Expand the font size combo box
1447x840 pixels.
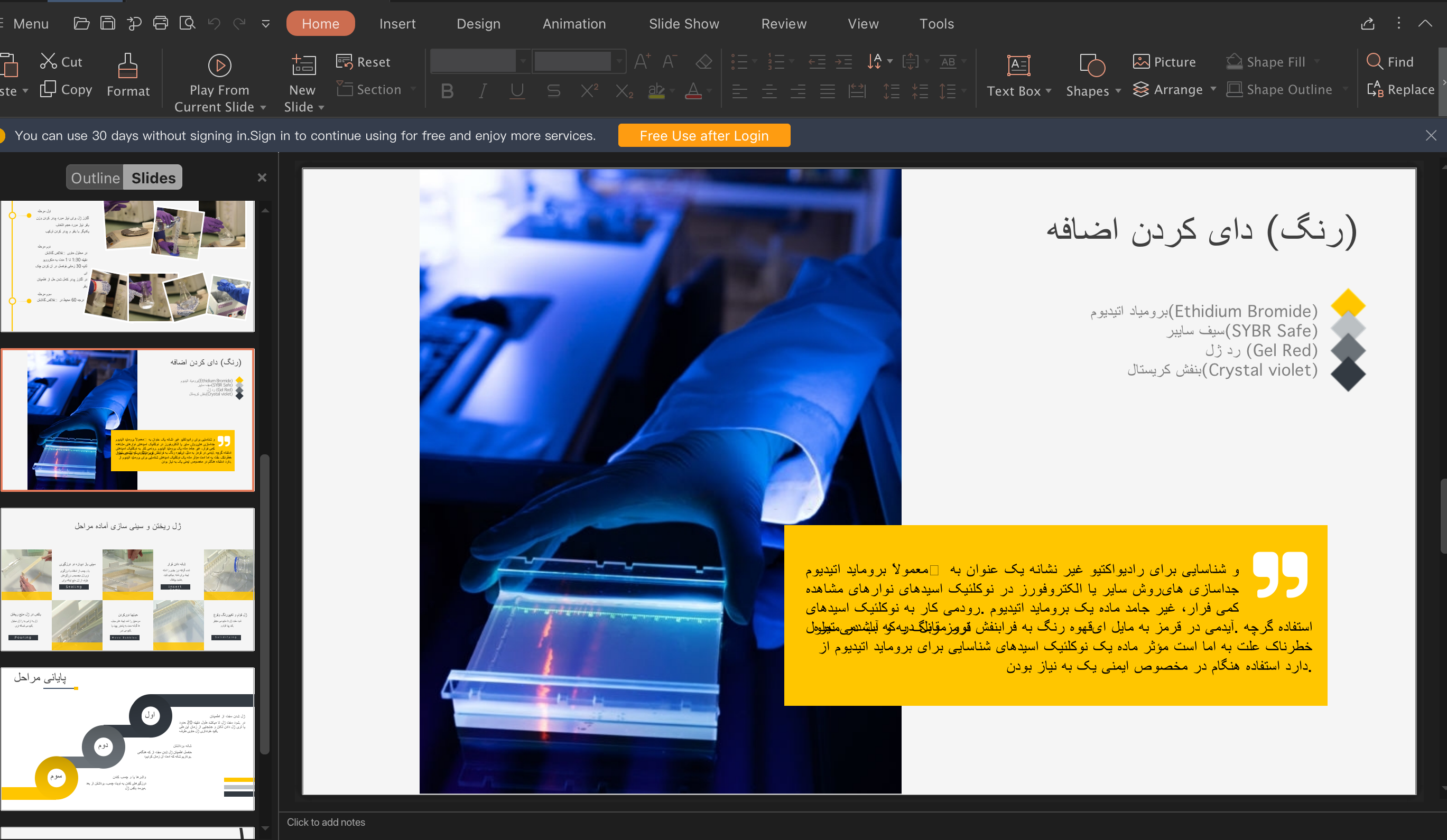coord(618,61)
